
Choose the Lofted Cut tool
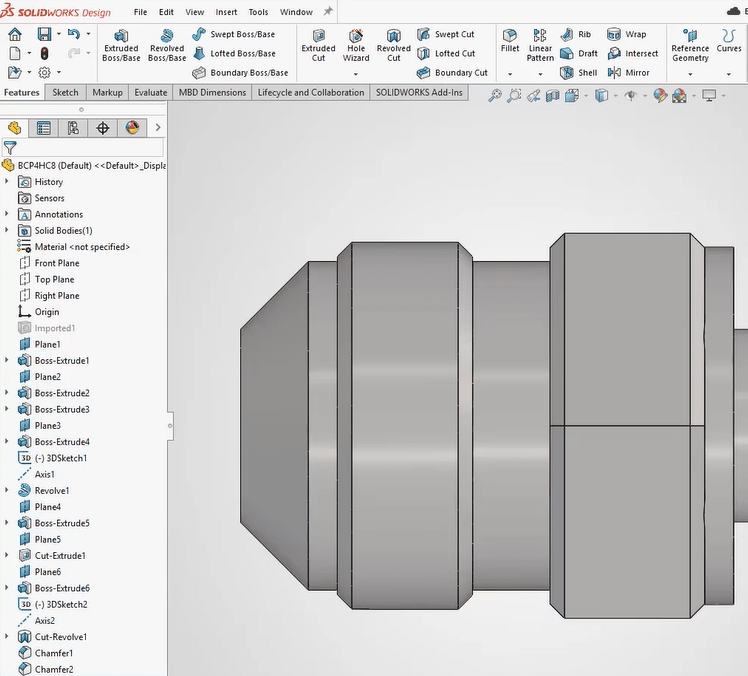[x=446, y=53]
